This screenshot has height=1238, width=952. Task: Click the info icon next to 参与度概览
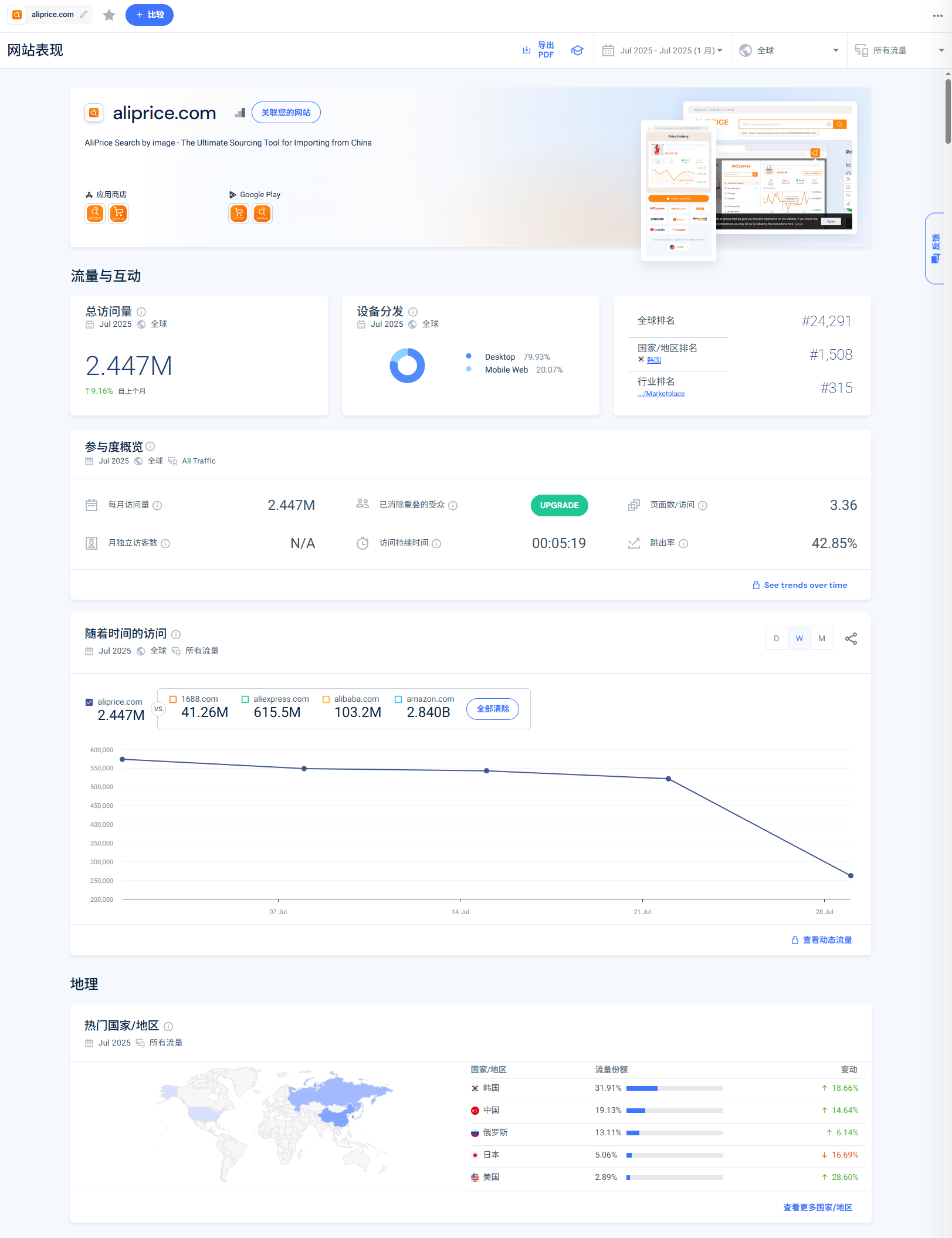(150, 447)
